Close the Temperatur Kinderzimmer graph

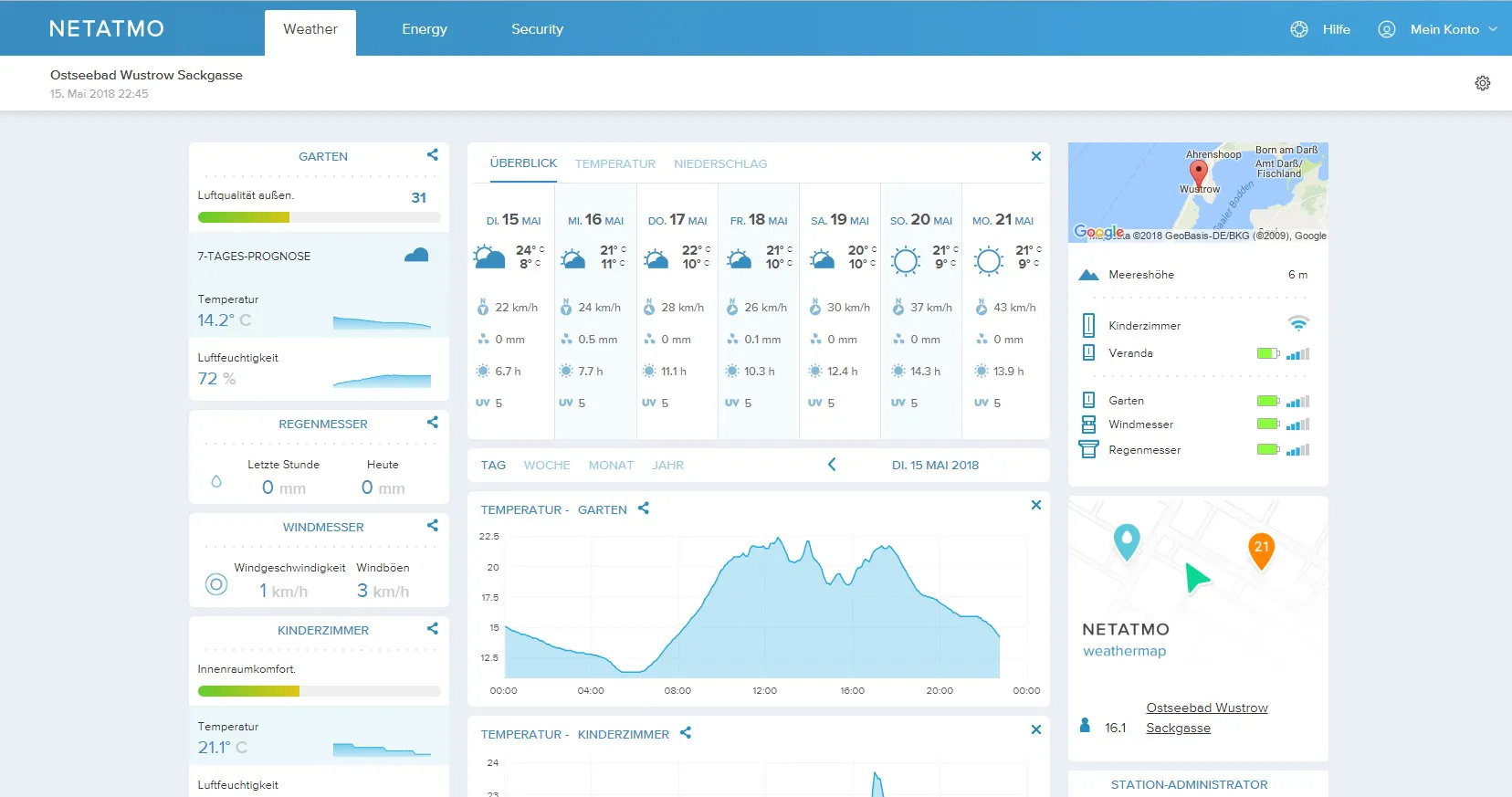1035,729
